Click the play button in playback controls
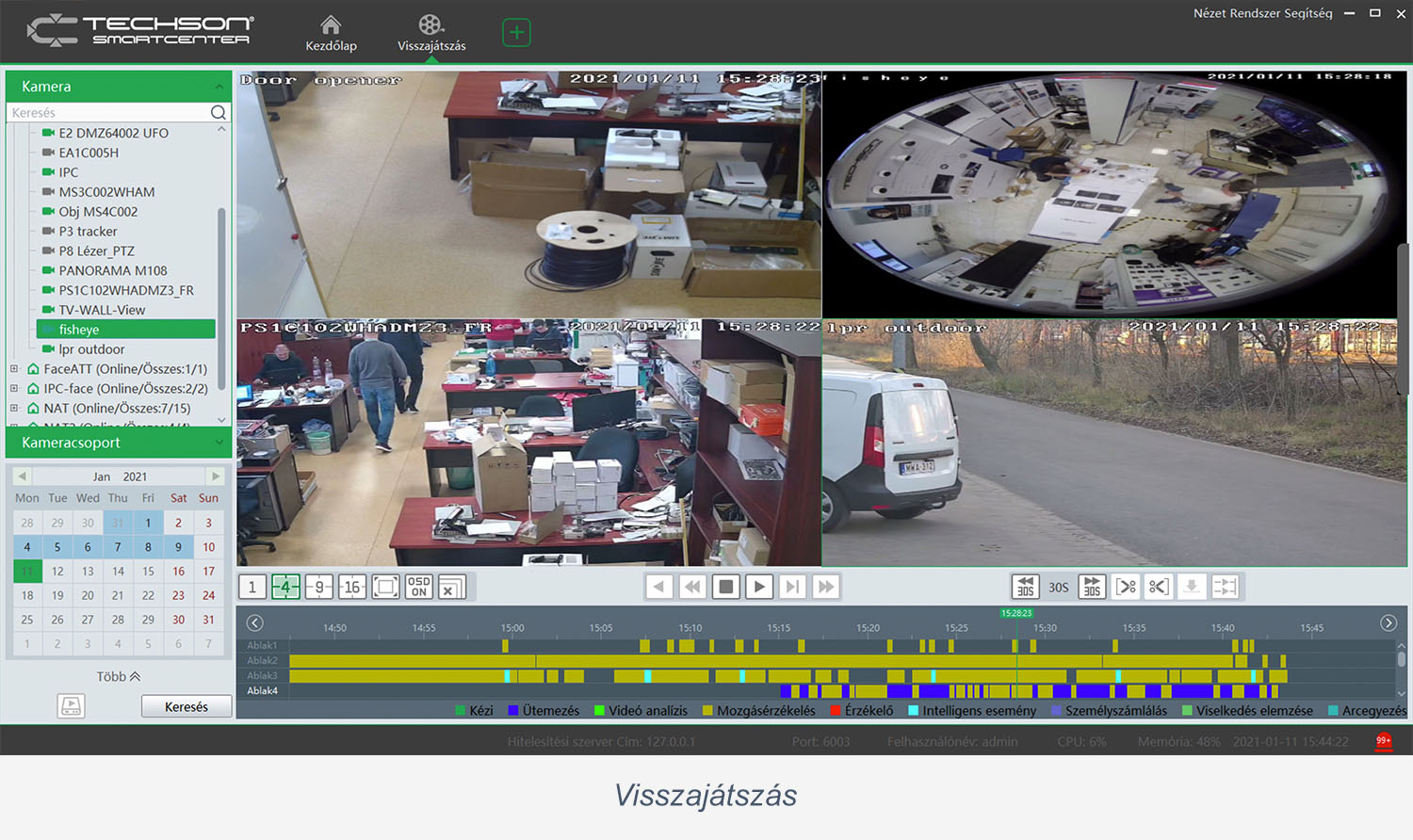The height and width of the screenshot is (840, 1413). click(x=758, y=587)
